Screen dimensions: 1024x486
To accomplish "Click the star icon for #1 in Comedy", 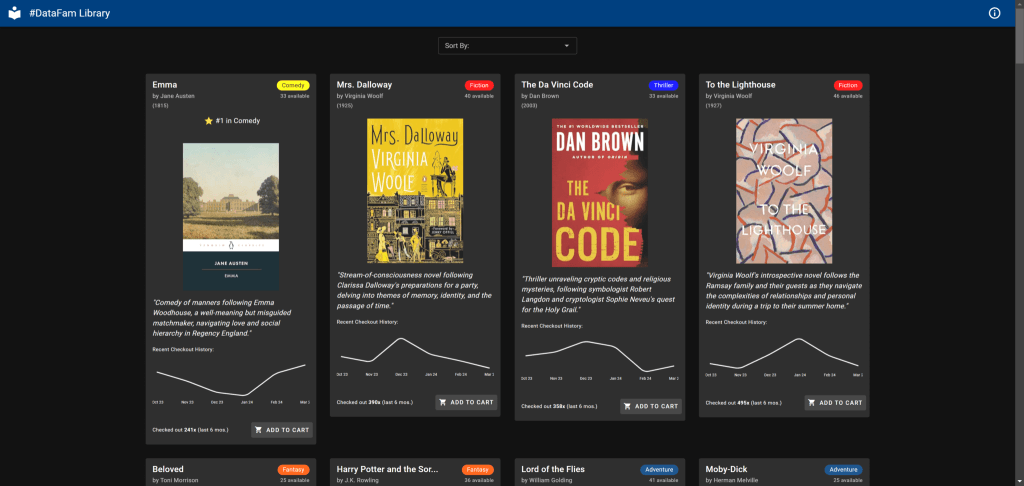I will [209, 121].
